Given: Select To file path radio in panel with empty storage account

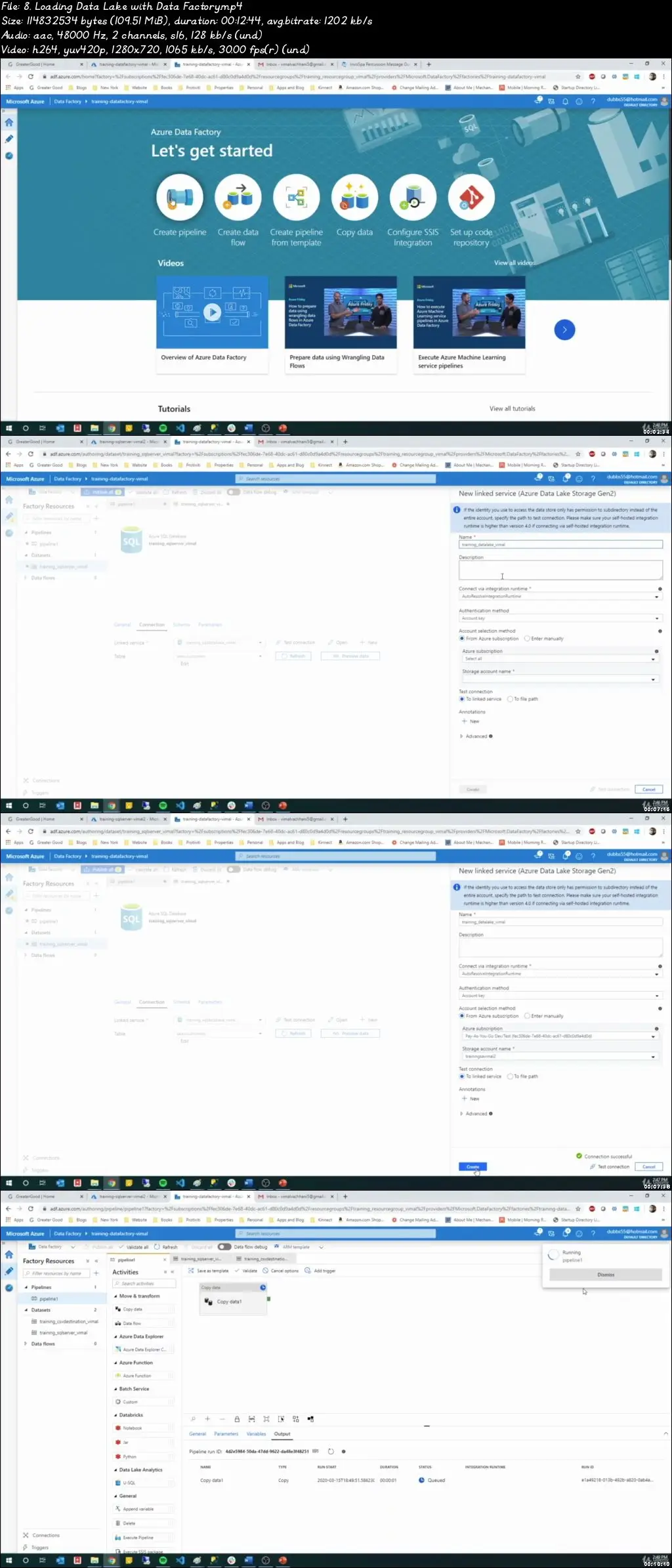Looking at the screenshot, I should tap(510, 698).
